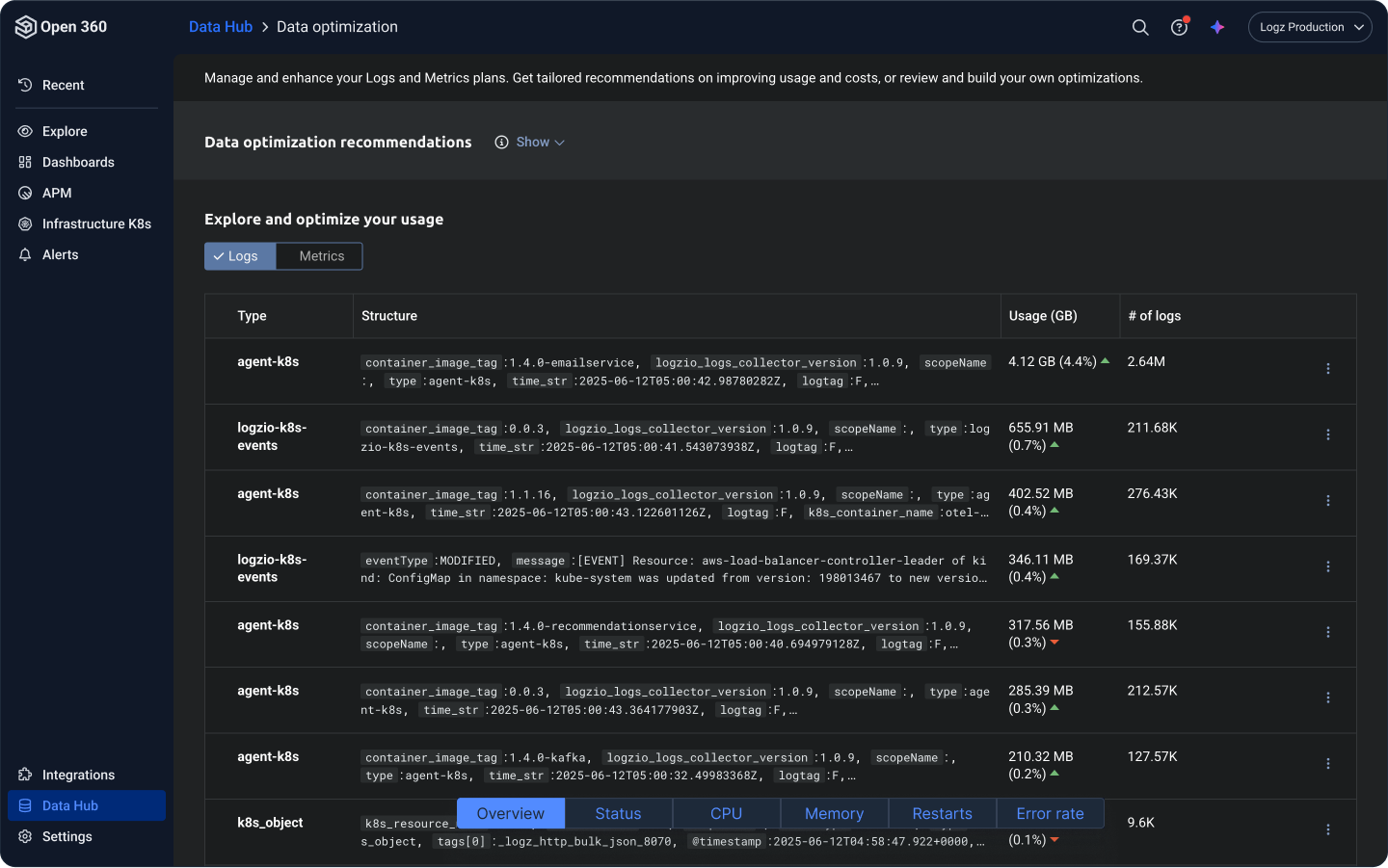
Task: Select the Logs toggle button
Action: pyautogui.click(x=240, y=256)
